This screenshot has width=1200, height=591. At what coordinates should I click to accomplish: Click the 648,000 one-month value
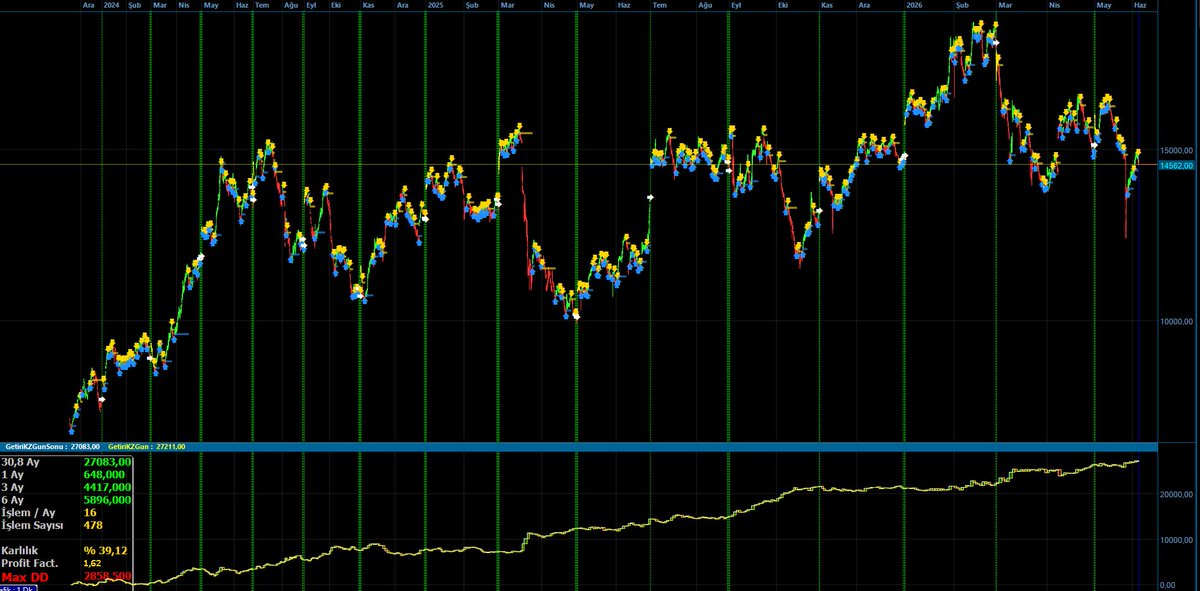[106, 474]
